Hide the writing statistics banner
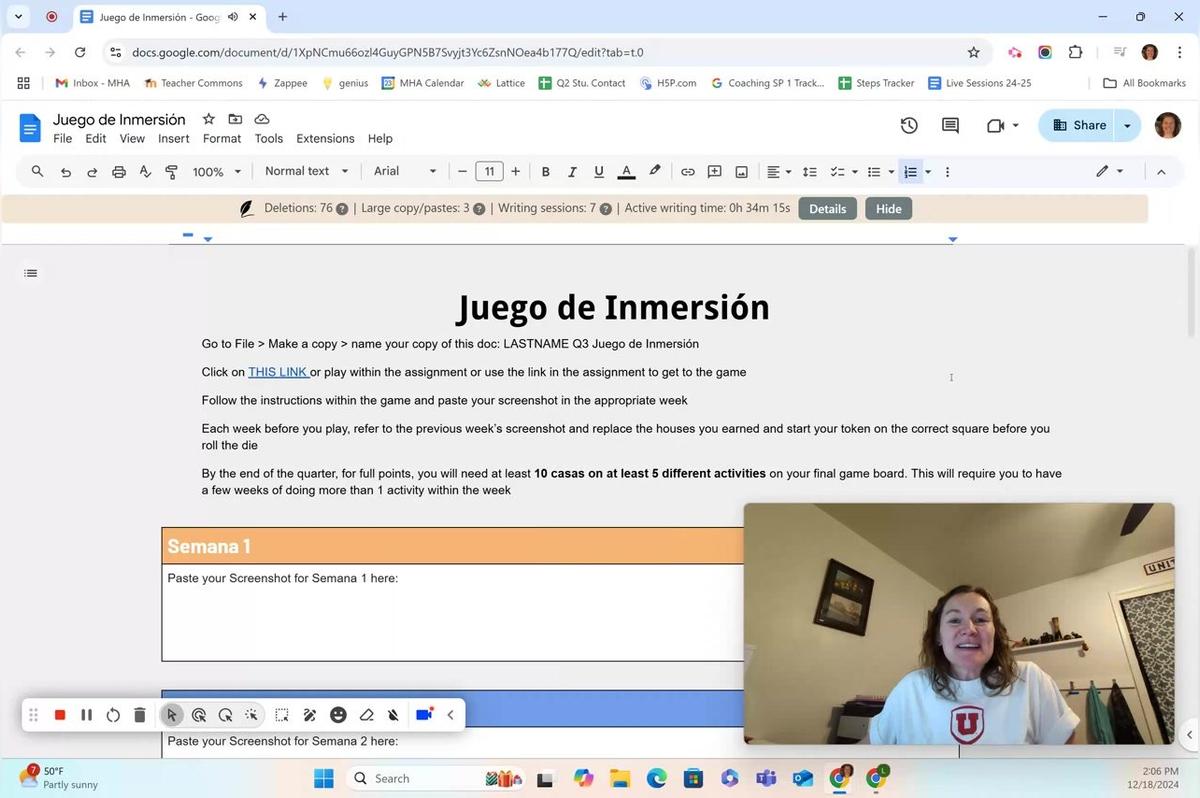The image size is (1200, 798). 888,208
